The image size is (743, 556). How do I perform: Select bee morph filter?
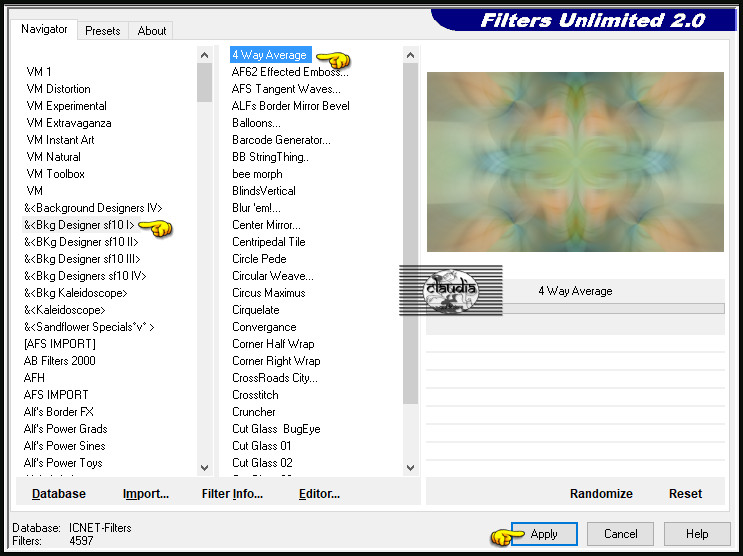(x=257, y=174)
